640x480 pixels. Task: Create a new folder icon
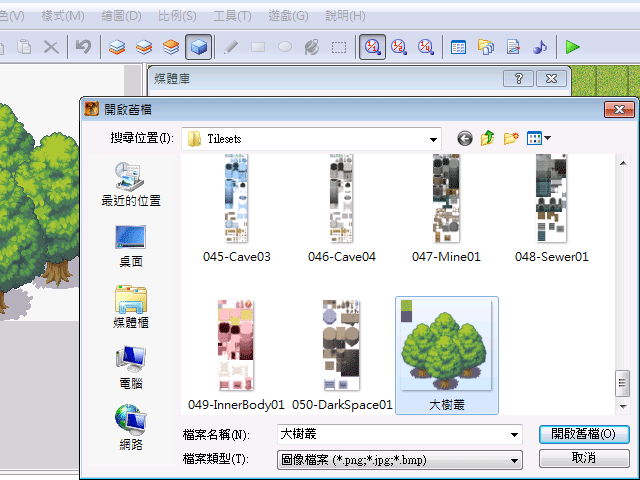pyautogui.click(x=511, y=138)
